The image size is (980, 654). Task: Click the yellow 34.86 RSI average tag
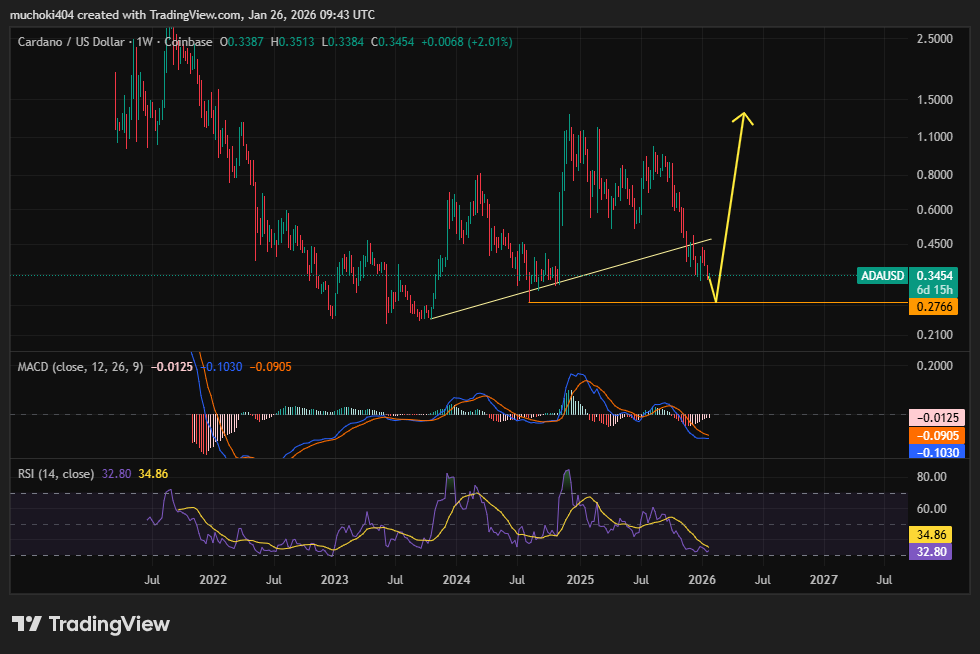point(932,535)
